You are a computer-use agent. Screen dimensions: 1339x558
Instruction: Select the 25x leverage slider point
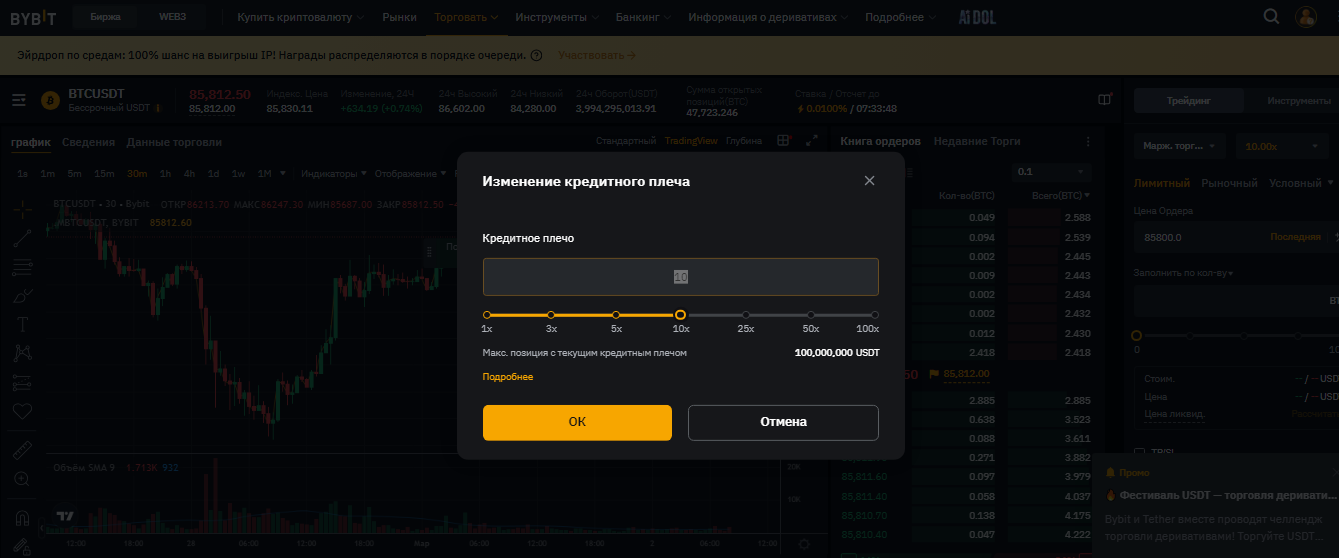(745, 315)
